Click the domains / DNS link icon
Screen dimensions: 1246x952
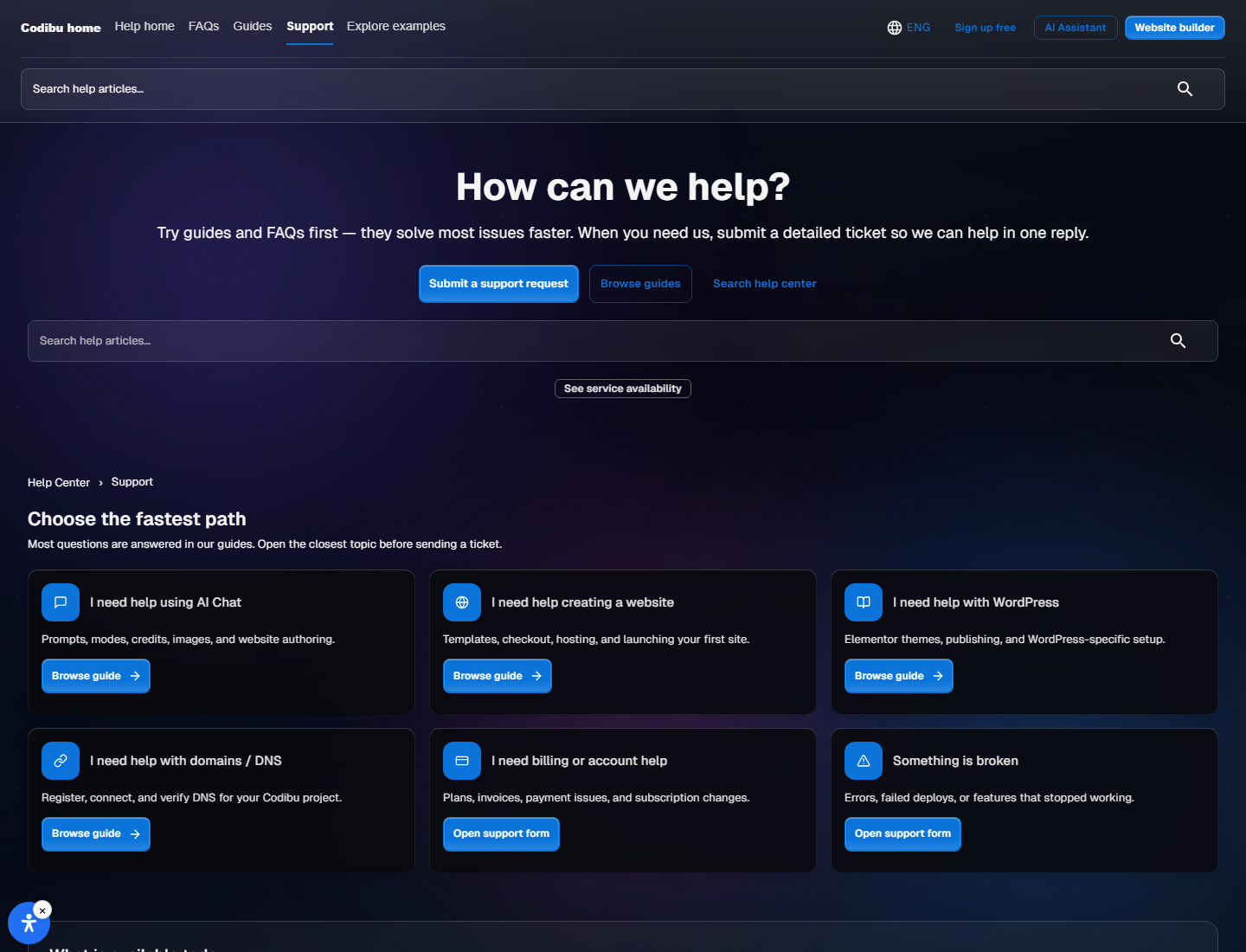[x=61, y=761]
